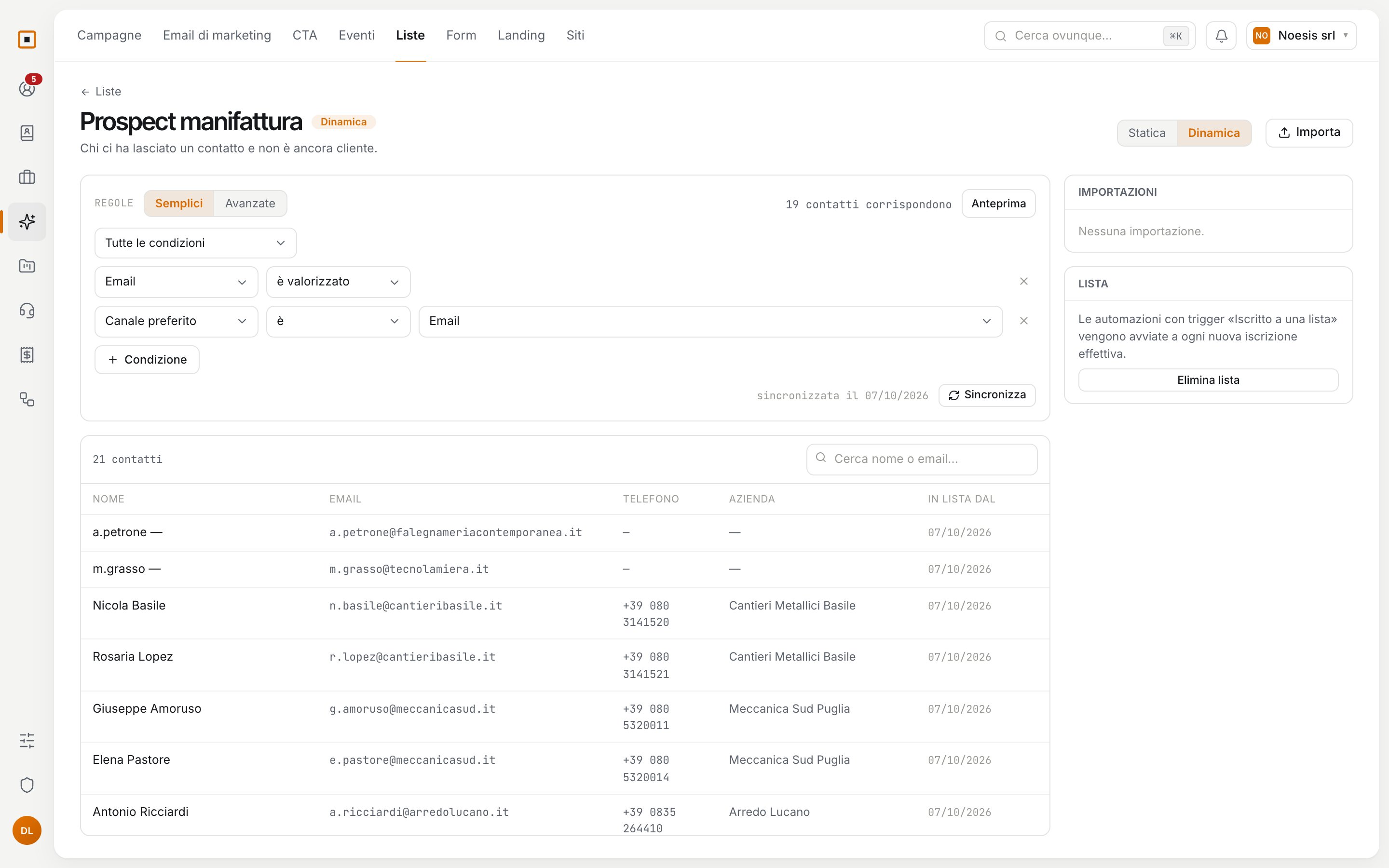Open the briefcase sidebar icon
This screenshot has width=1389, height=868.
tap(27, 177)
